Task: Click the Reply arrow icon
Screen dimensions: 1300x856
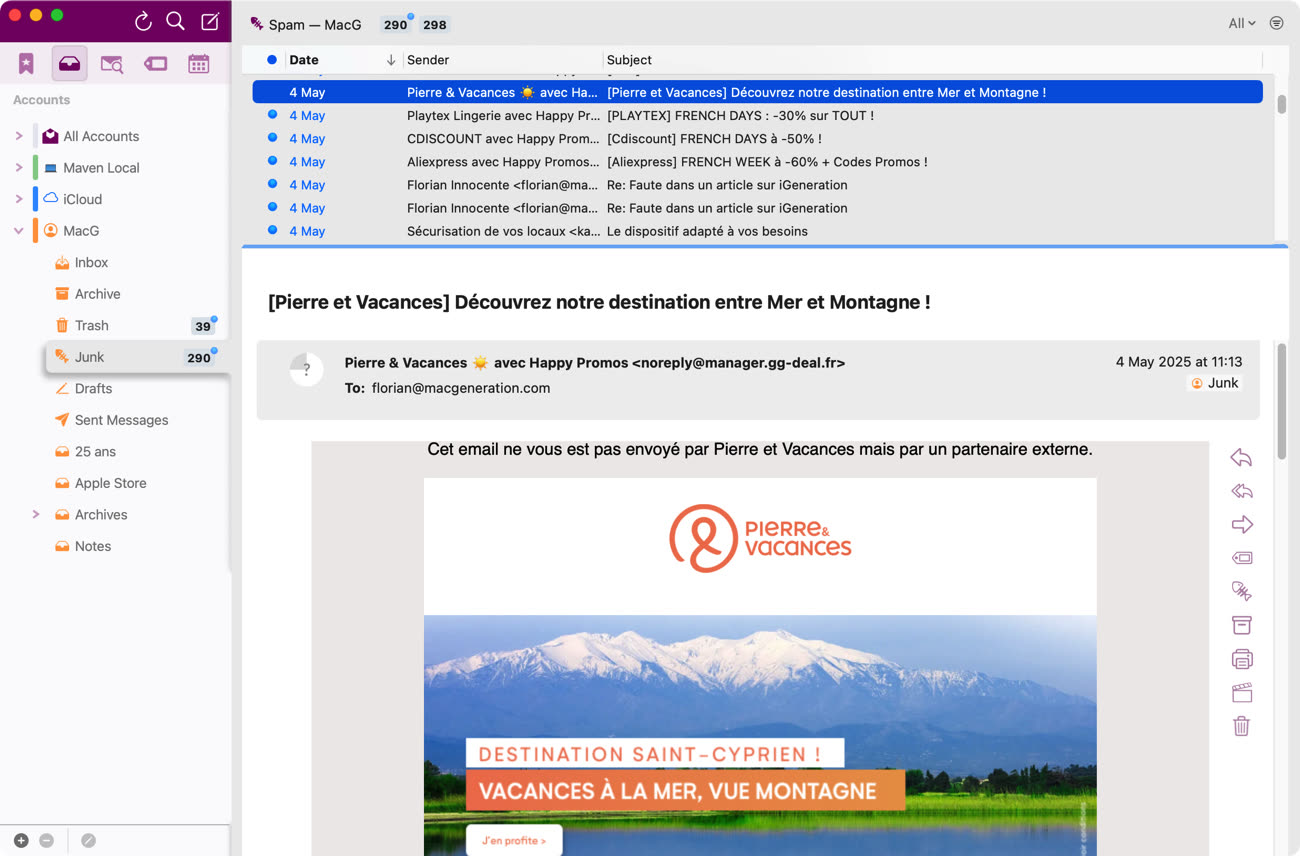Action: click(x=1241, y=458)
